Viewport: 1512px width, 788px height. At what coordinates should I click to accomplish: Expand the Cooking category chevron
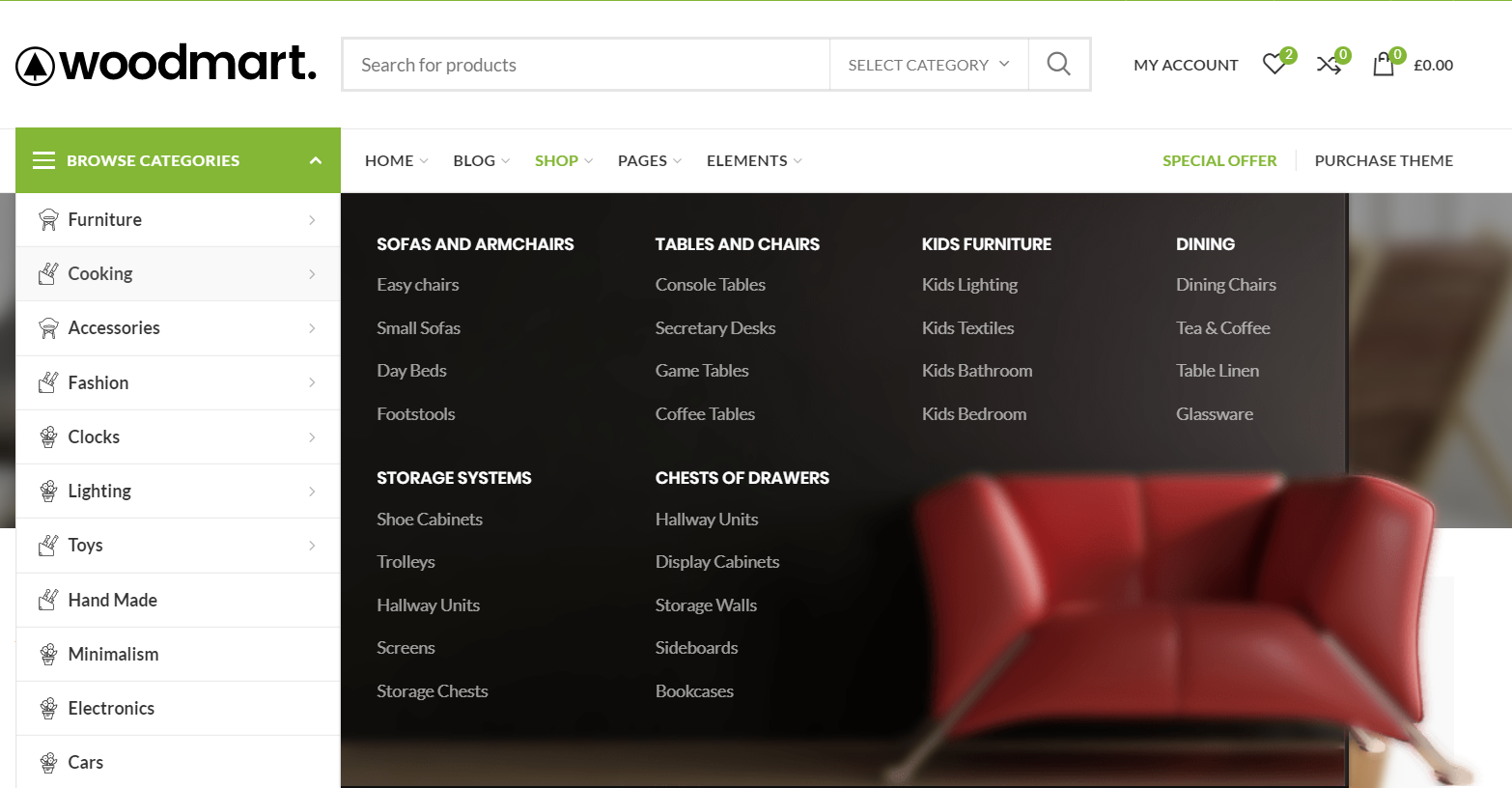point(312,274)
